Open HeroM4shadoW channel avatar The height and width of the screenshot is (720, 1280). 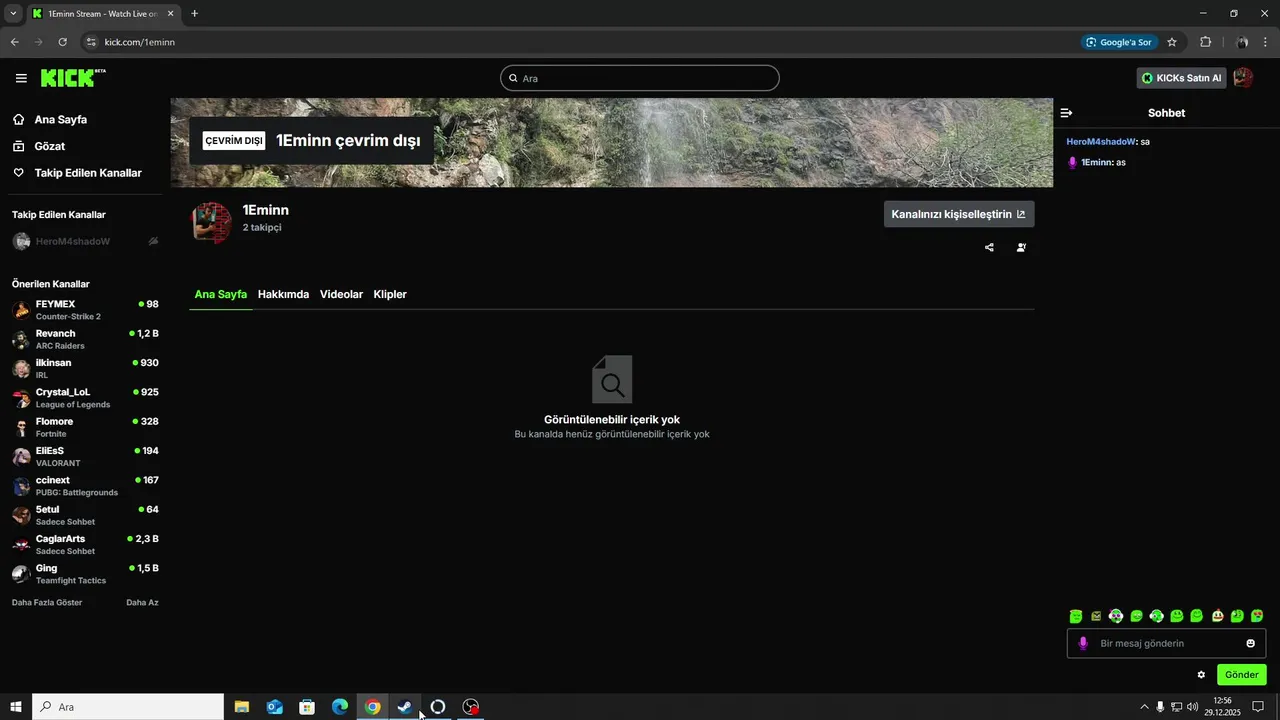click(21, 241)
